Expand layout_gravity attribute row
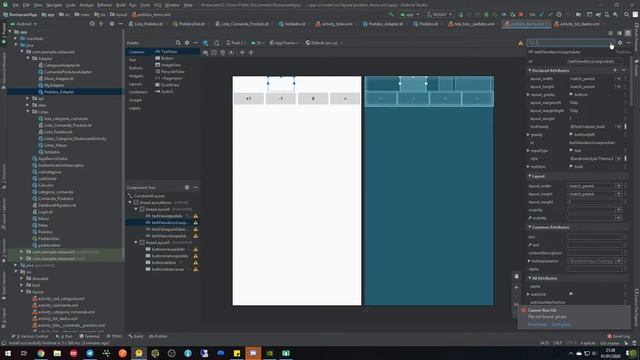 click(529, 95)
